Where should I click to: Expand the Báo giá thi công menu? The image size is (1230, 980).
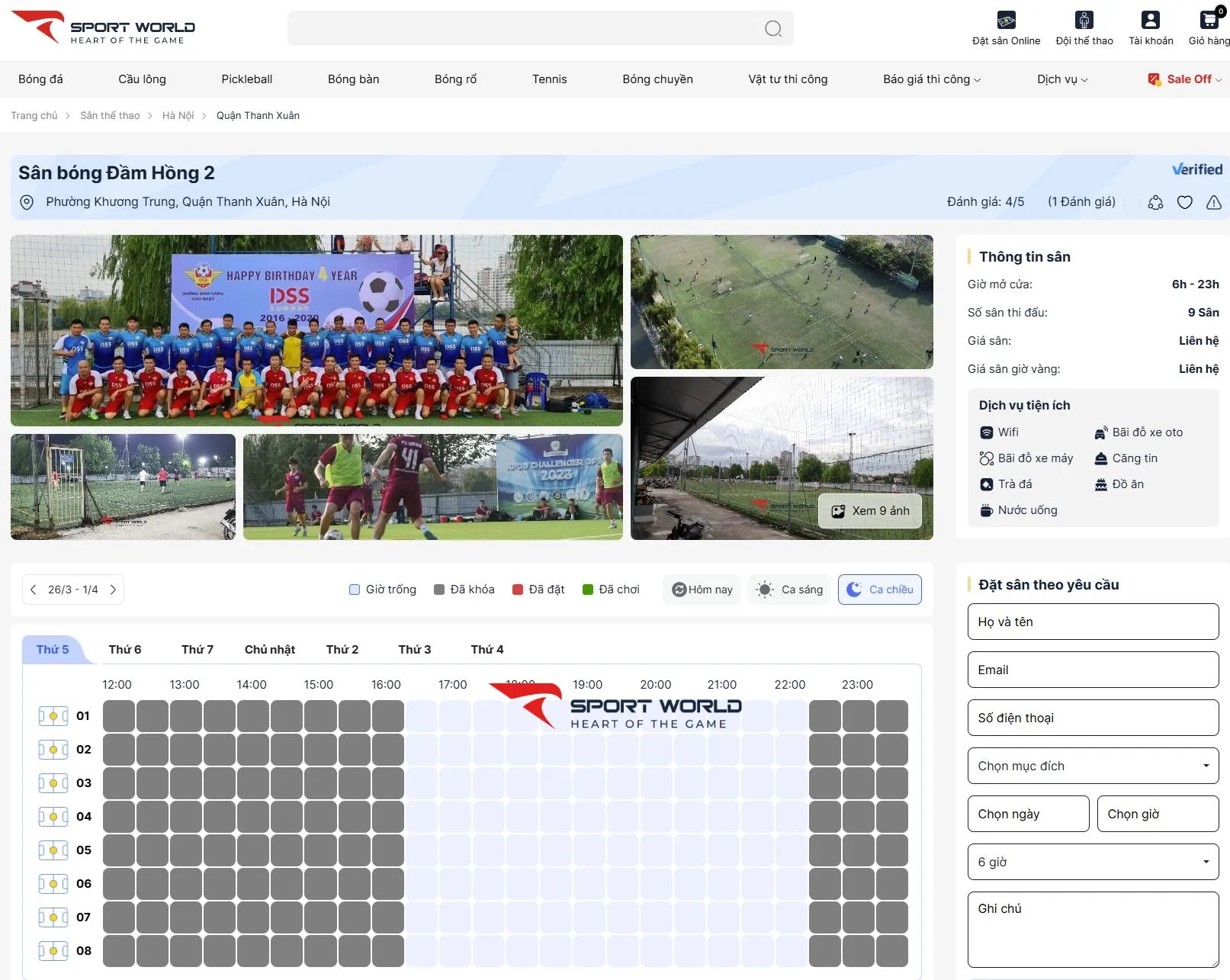pos(931,79)
